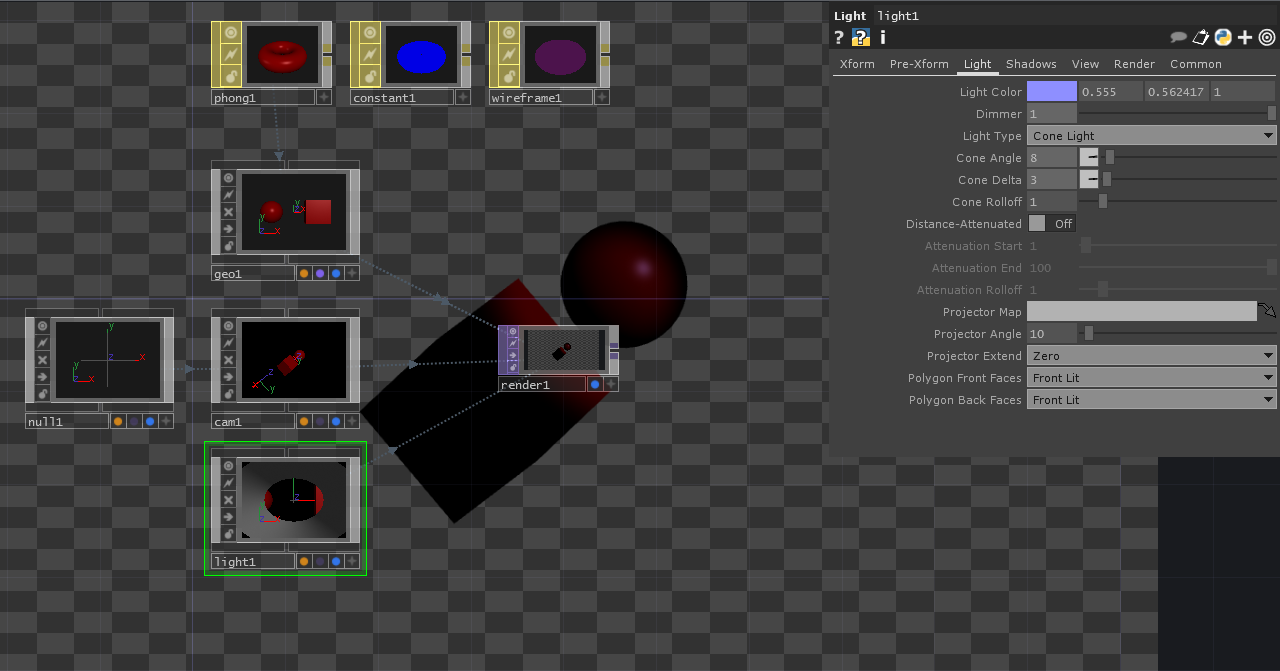1280x671 pixels.
Task: Click the lock flag on geo1 node
Action: click(x=228, y=246)
